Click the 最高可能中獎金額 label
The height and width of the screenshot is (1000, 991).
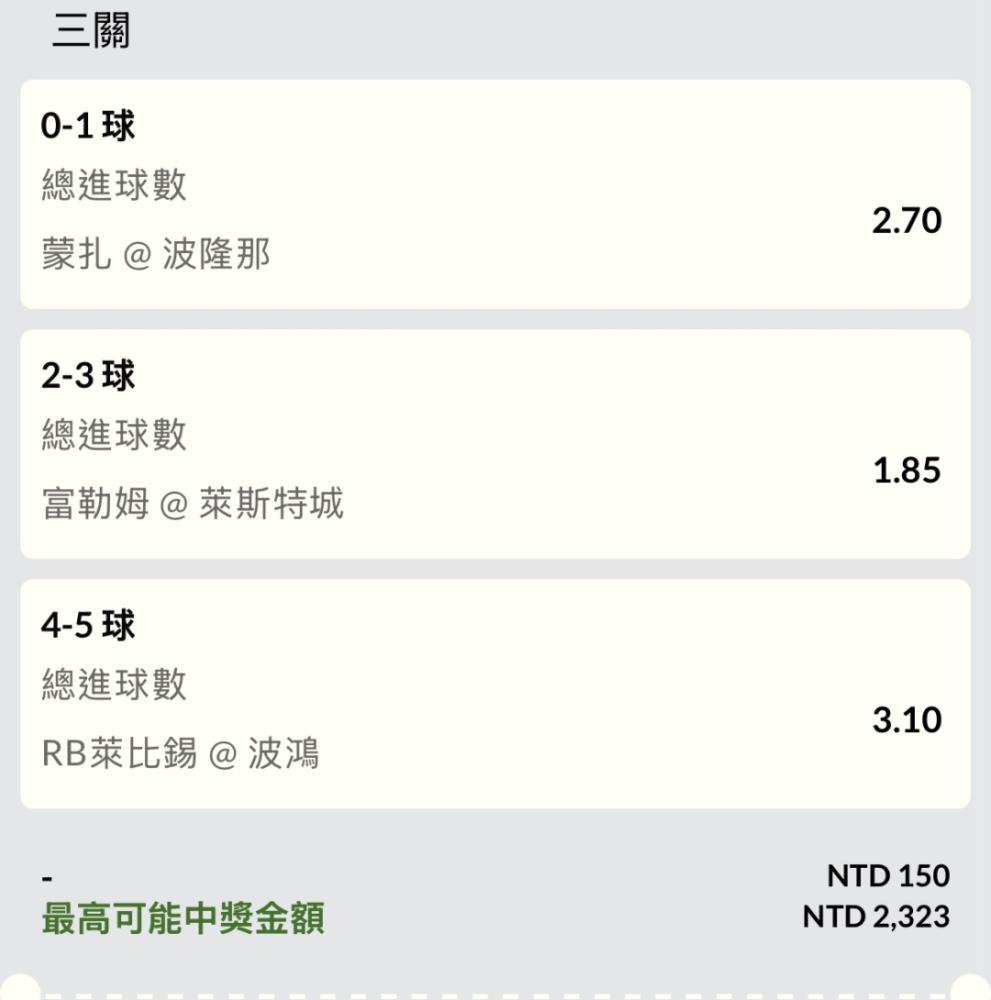(x=183, y=918)
